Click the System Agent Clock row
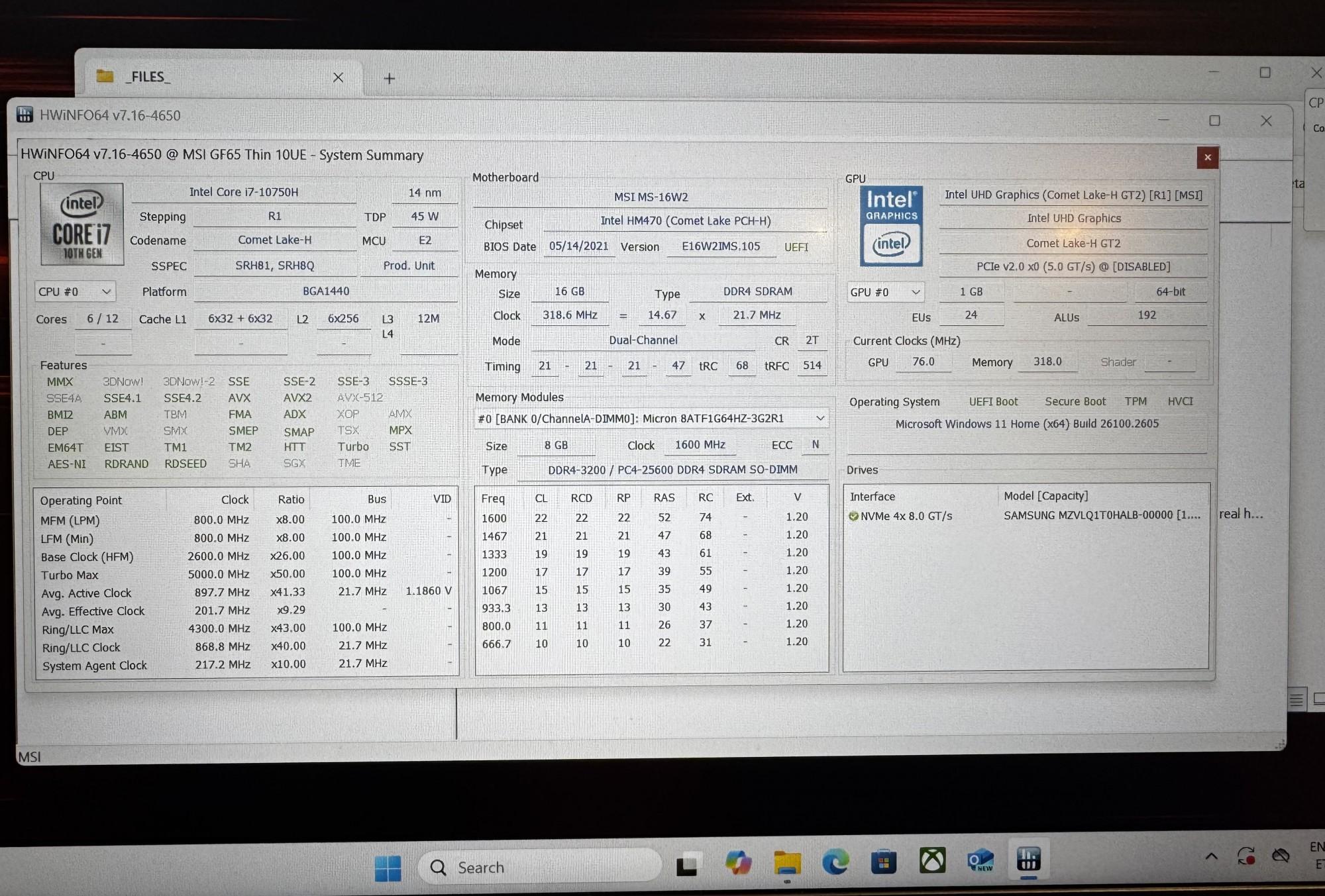This screenshot has width=1325, height=896. point(246,664)
